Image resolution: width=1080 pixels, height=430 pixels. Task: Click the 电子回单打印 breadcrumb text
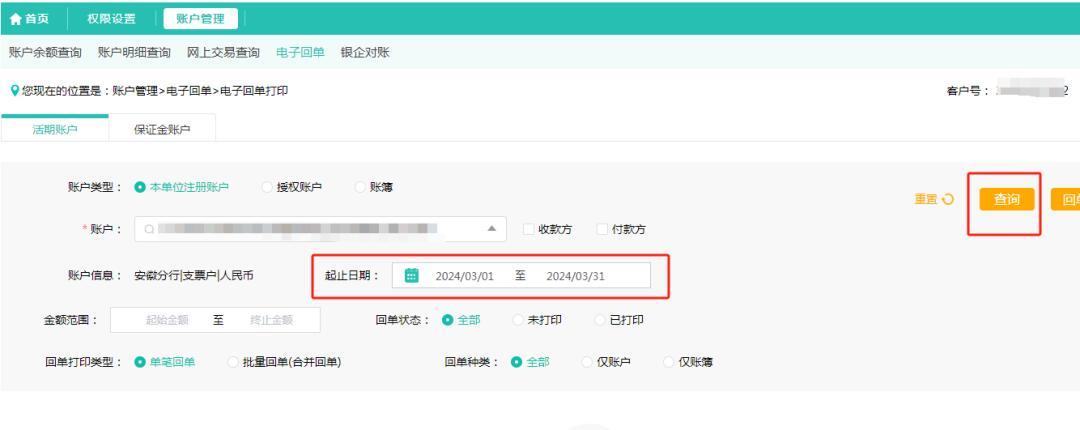coord(254,90)
